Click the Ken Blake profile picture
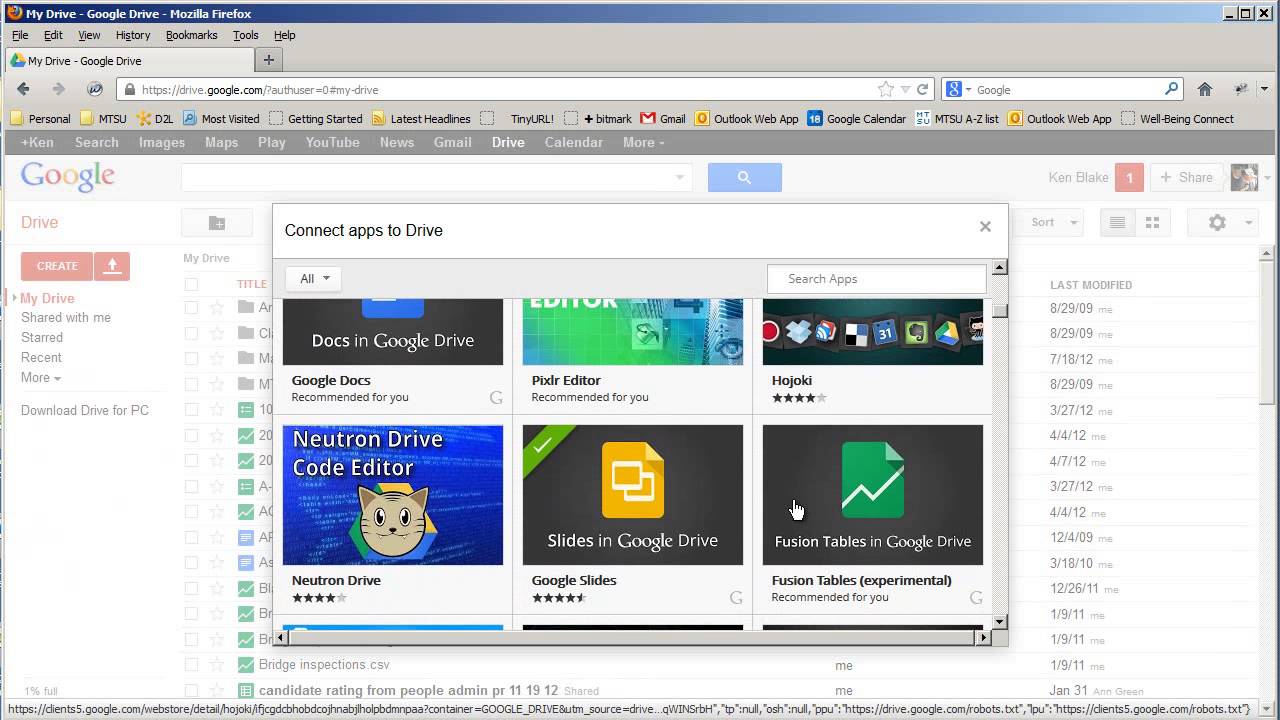The image size is (1280, 720). pyautogui.click(x=1244, y=177)
